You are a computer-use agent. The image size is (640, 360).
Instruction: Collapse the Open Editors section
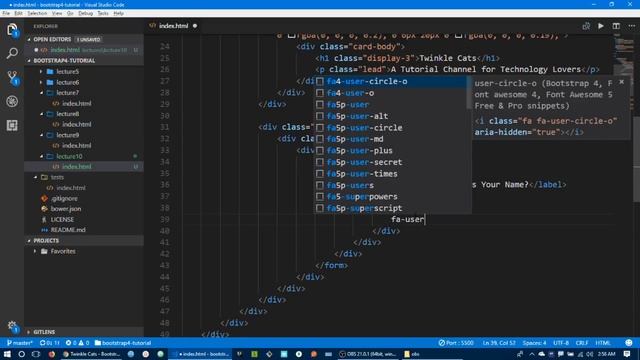[84, 39]
